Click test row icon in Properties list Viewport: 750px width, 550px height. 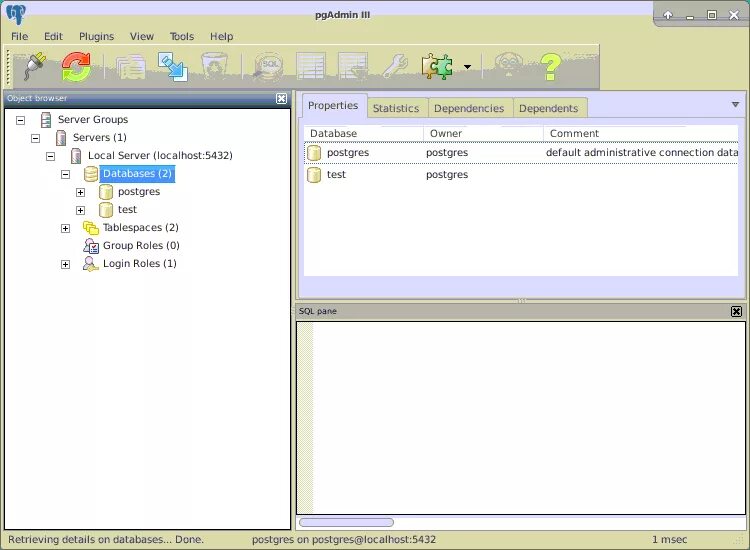[314, 175]
